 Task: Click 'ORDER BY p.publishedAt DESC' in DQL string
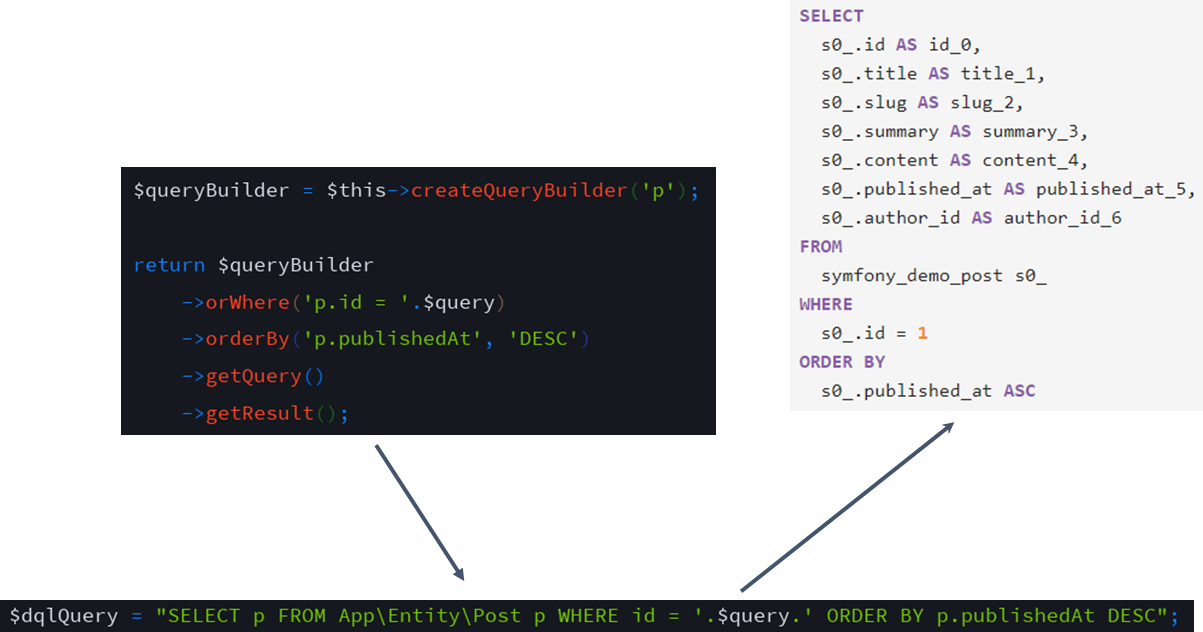(x=990, y=615)
